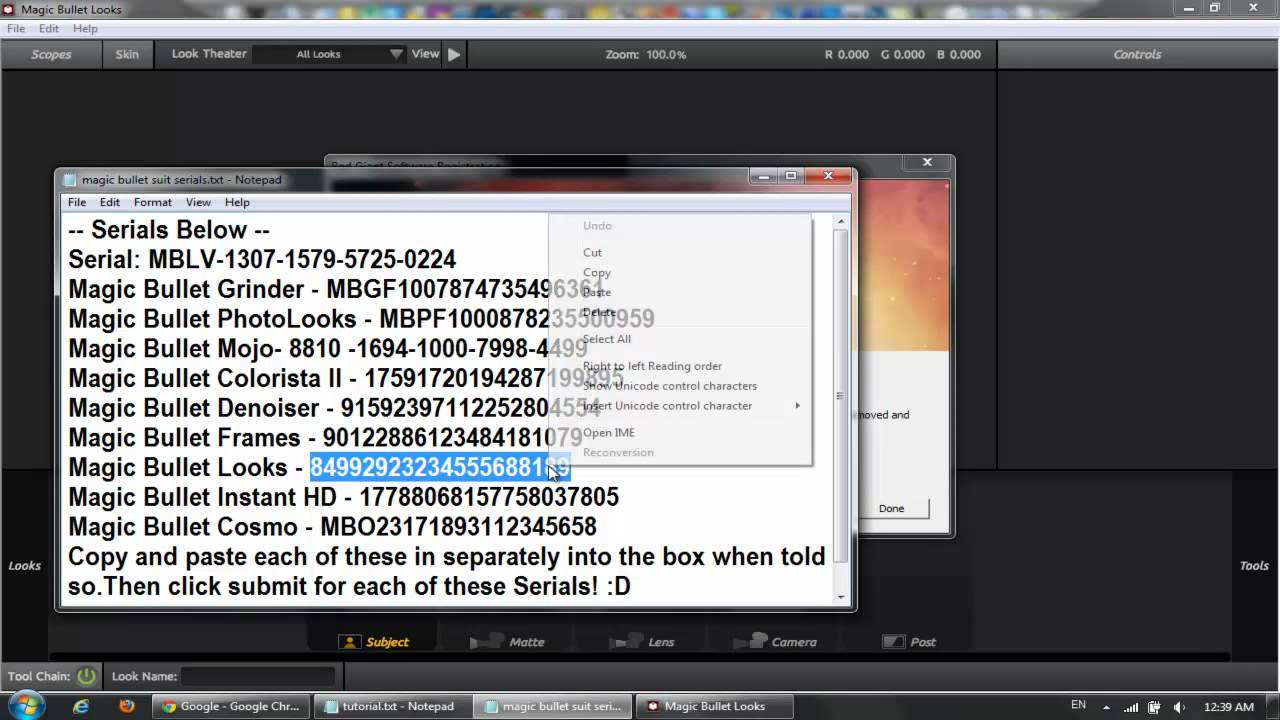Choose Delete from the context menu
The image size is (1280, 720).
(680, 312)
